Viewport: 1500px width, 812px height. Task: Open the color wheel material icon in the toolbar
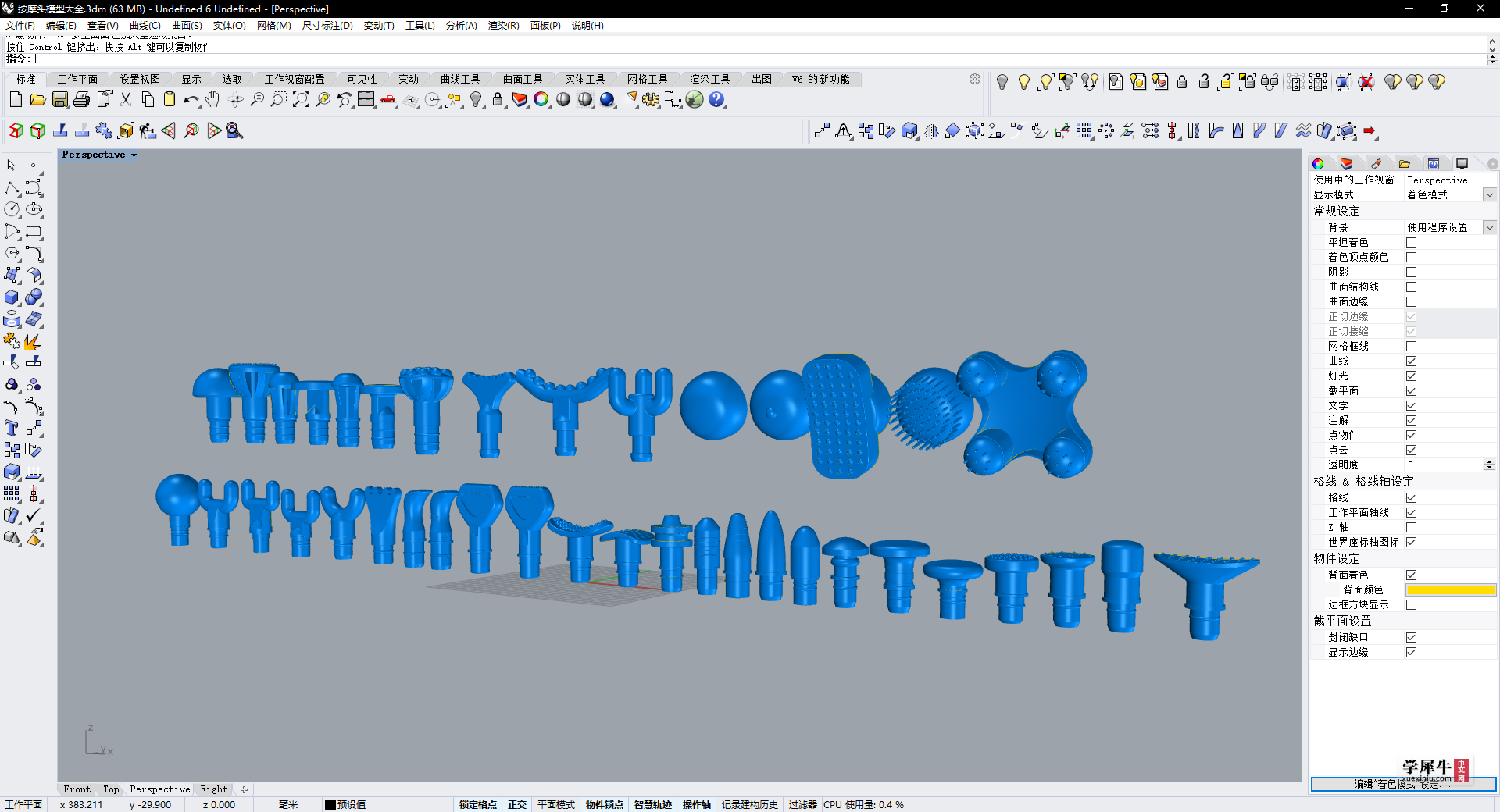(541, 100)
